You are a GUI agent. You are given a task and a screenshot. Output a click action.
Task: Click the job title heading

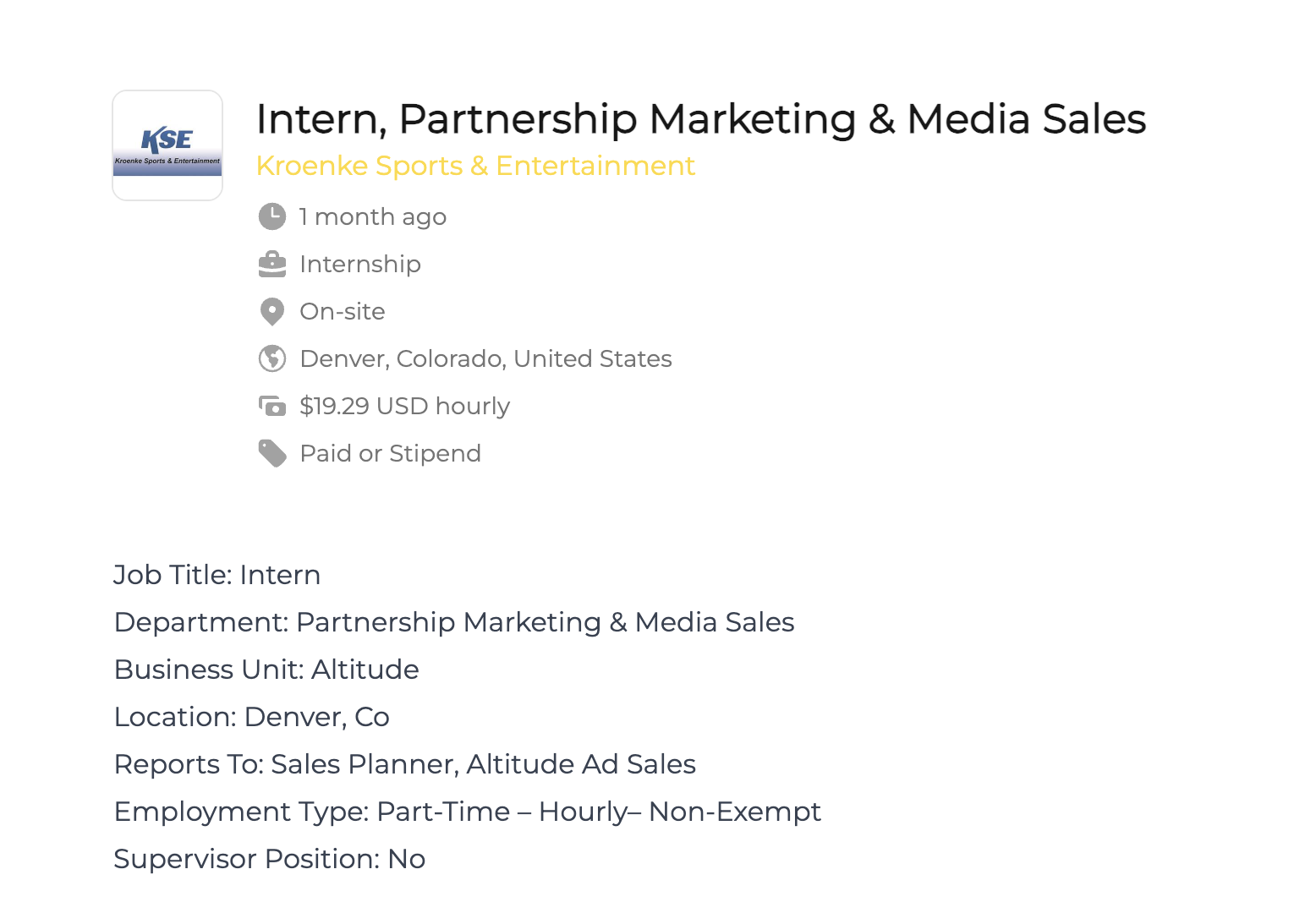pyautogui.click(x=700, y=118)
